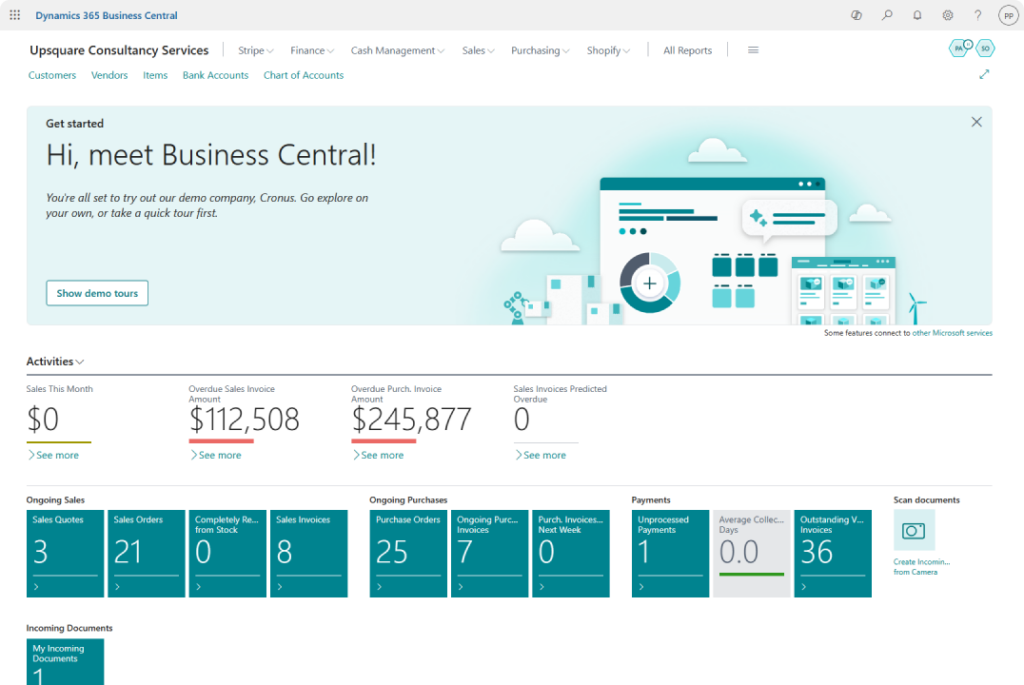Open the notifications bell

point(917,15)
